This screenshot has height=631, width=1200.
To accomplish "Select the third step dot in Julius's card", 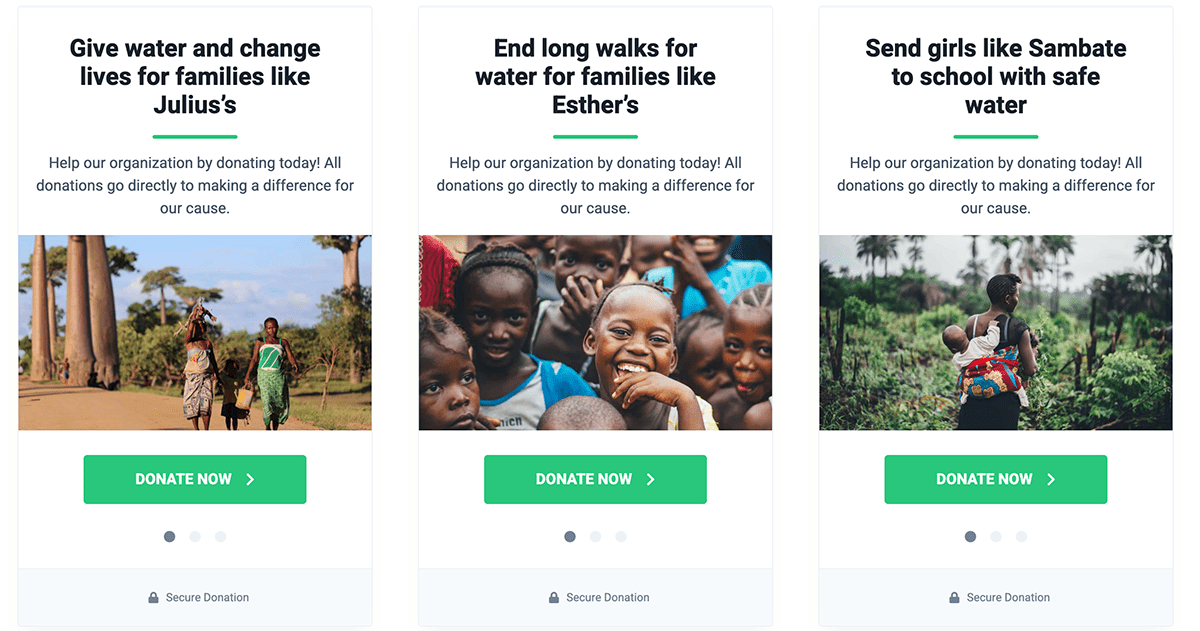I will click(x=220, y=537).
